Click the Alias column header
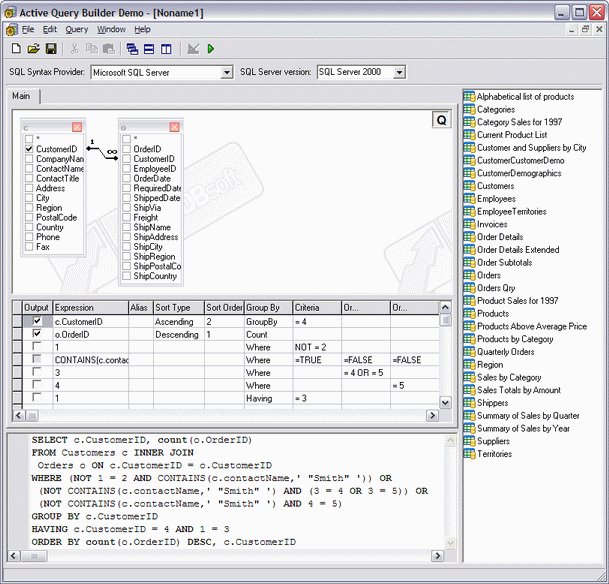The width and height of the screenshot is (609, 584). point(141,308)
